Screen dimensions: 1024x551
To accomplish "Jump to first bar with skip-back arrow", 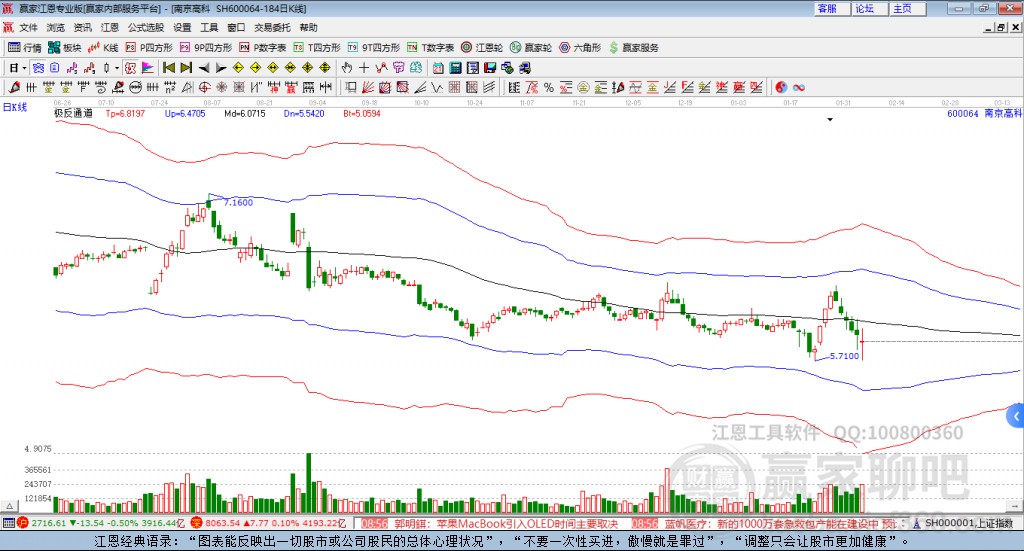I will point(169,68).
